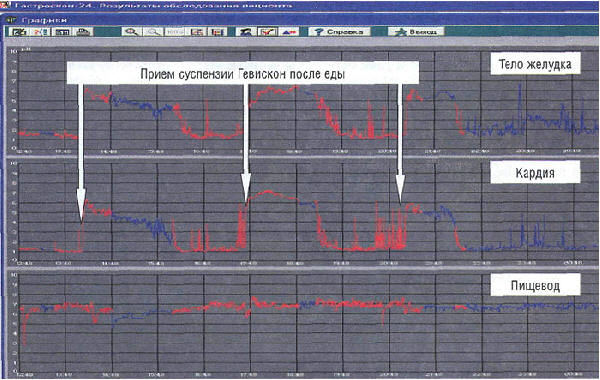This screenshot has height=380, width=600.
Task: Zoom in with the magnifier icon
Action: pyautogui.click(x=132, y=32)
